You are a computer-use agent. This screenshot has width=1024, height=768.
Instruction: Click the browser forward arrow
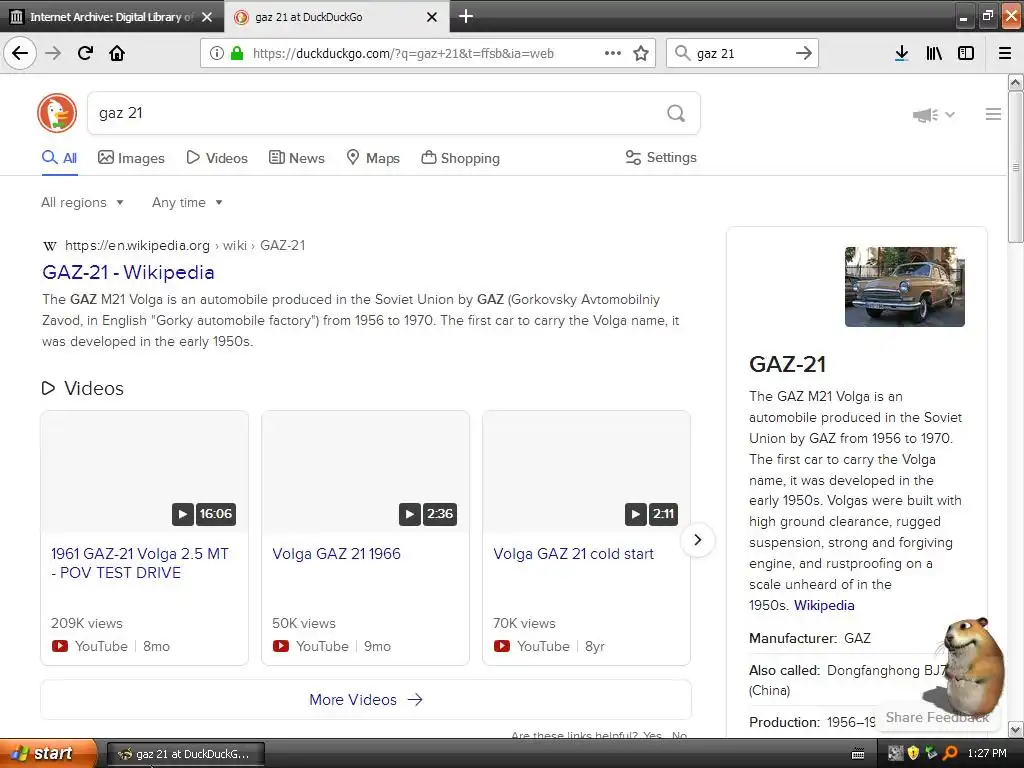point(53,53)
